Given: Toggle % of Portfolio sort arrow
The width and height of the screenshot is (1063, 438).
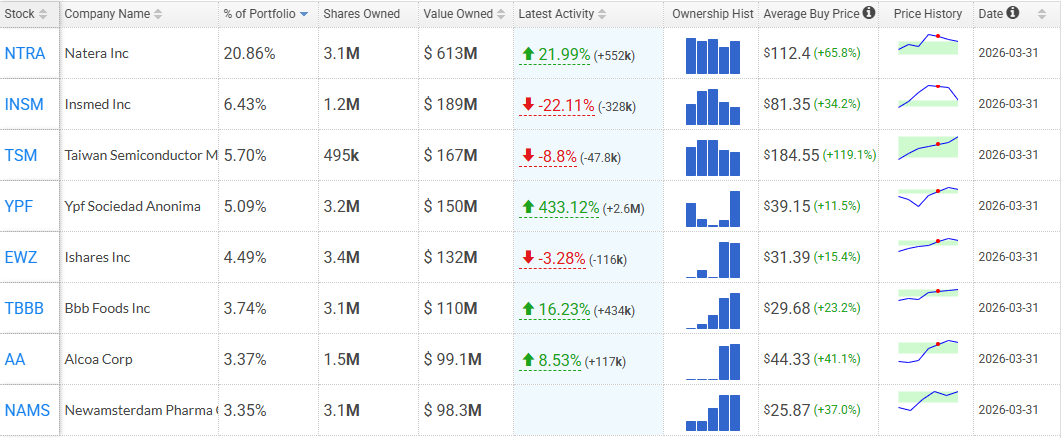Looking at the screenshot, I should coord(304,14).
